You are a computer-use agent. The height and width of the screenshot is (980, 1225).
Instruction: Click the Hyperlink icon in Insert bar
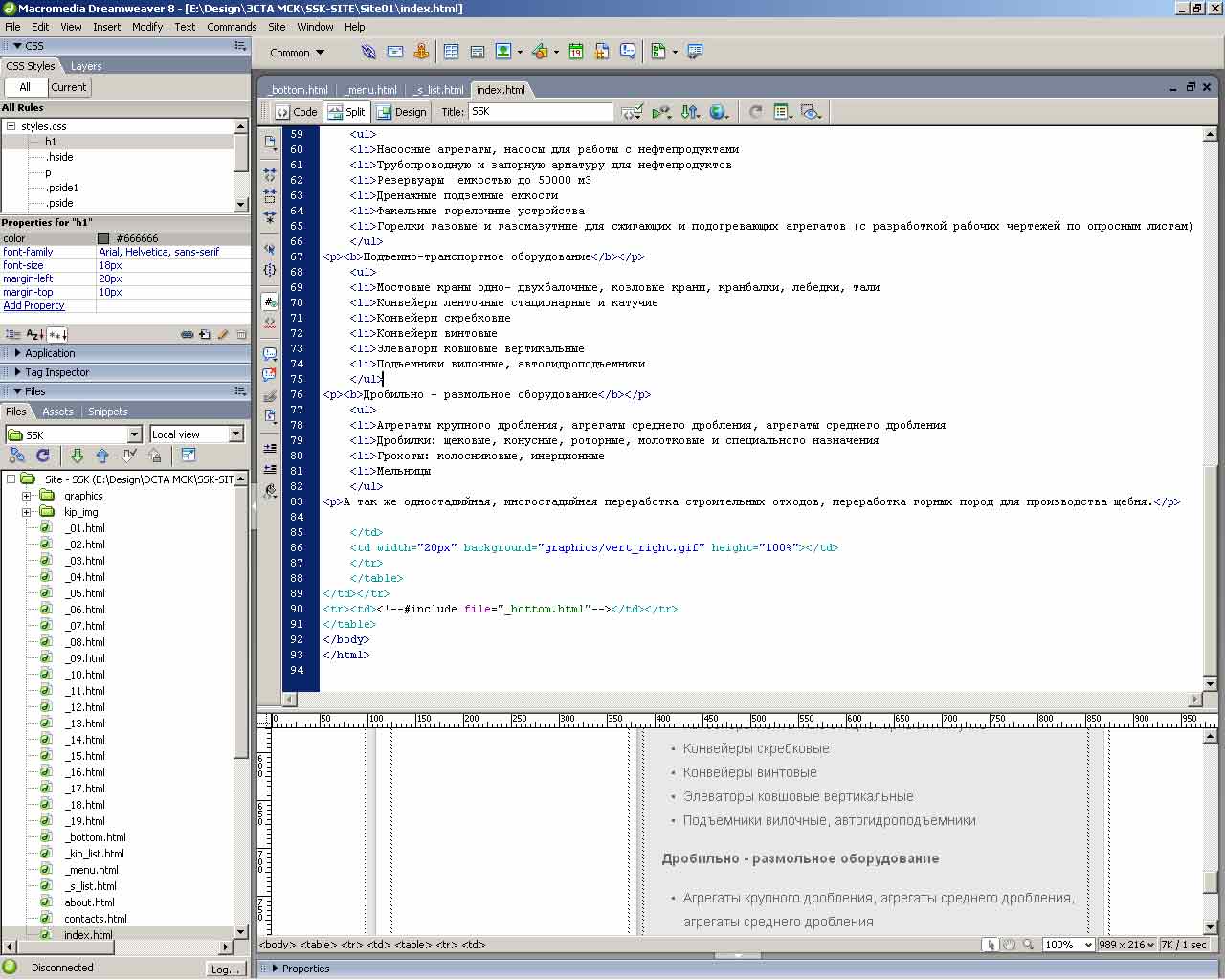368,52
